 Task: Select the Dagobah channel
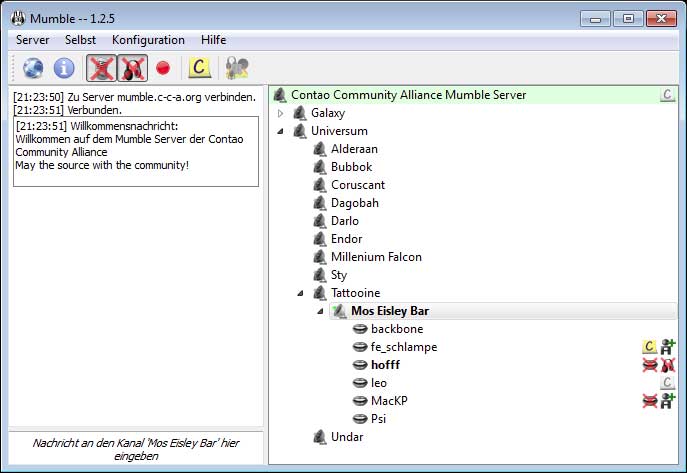pyautogui.click(x=354, y=203)
